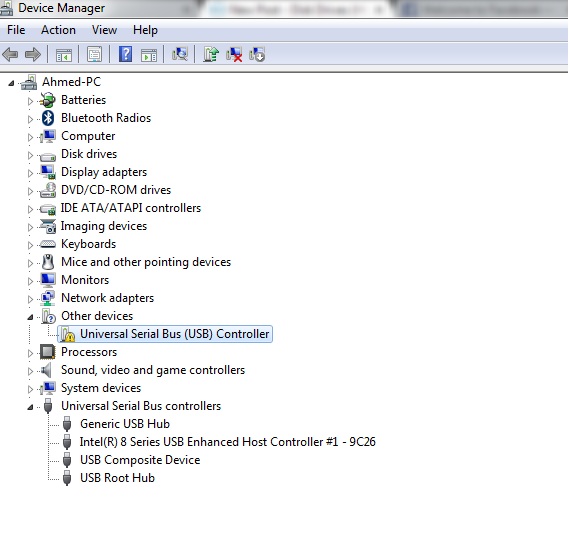
Task: Click the Disk drives category icon
Action: [x=48, y=157]
